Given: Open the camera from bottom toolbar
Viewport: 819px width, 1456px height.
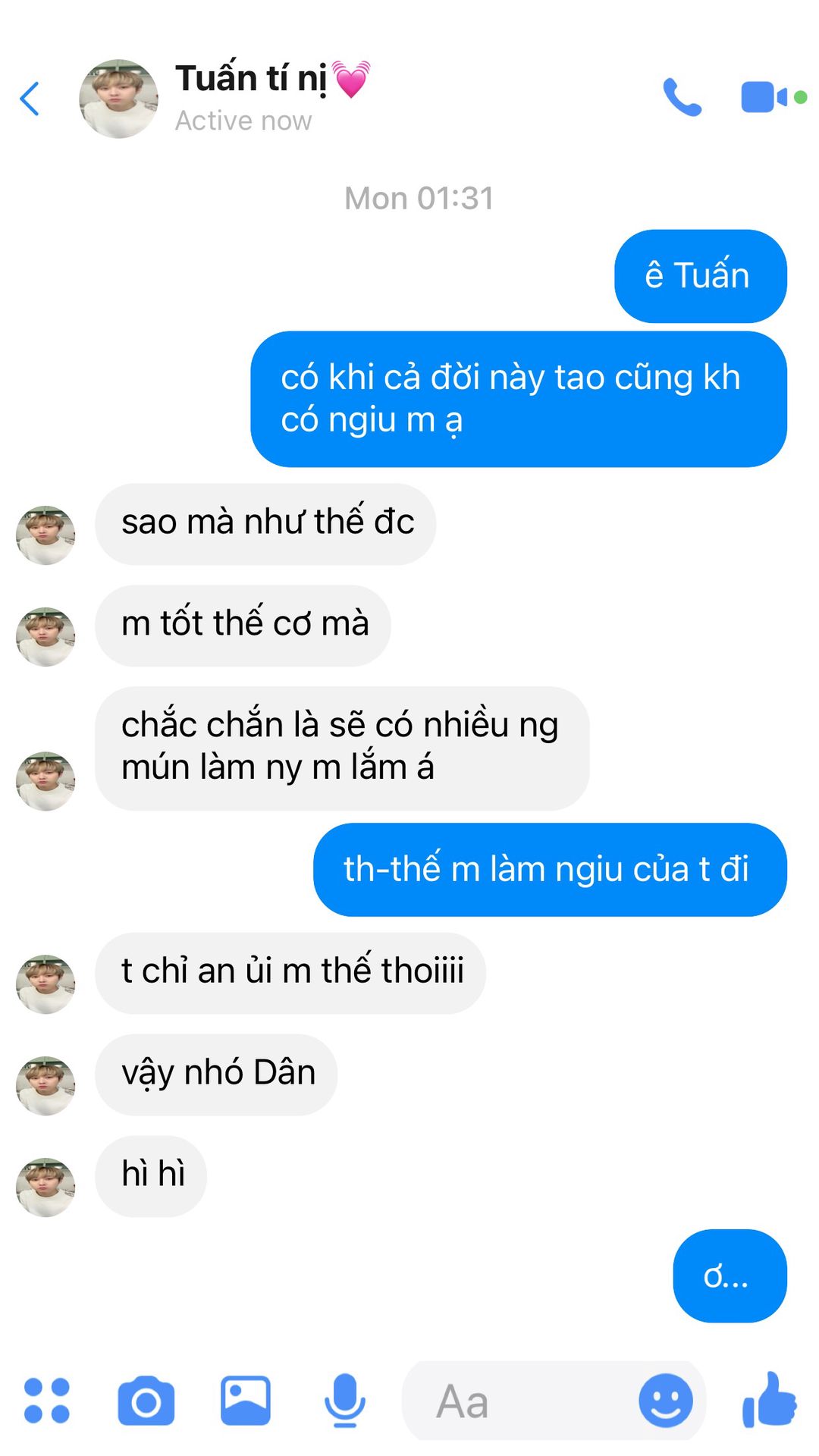Looking at the screenshot, I should pos(146,1401).
